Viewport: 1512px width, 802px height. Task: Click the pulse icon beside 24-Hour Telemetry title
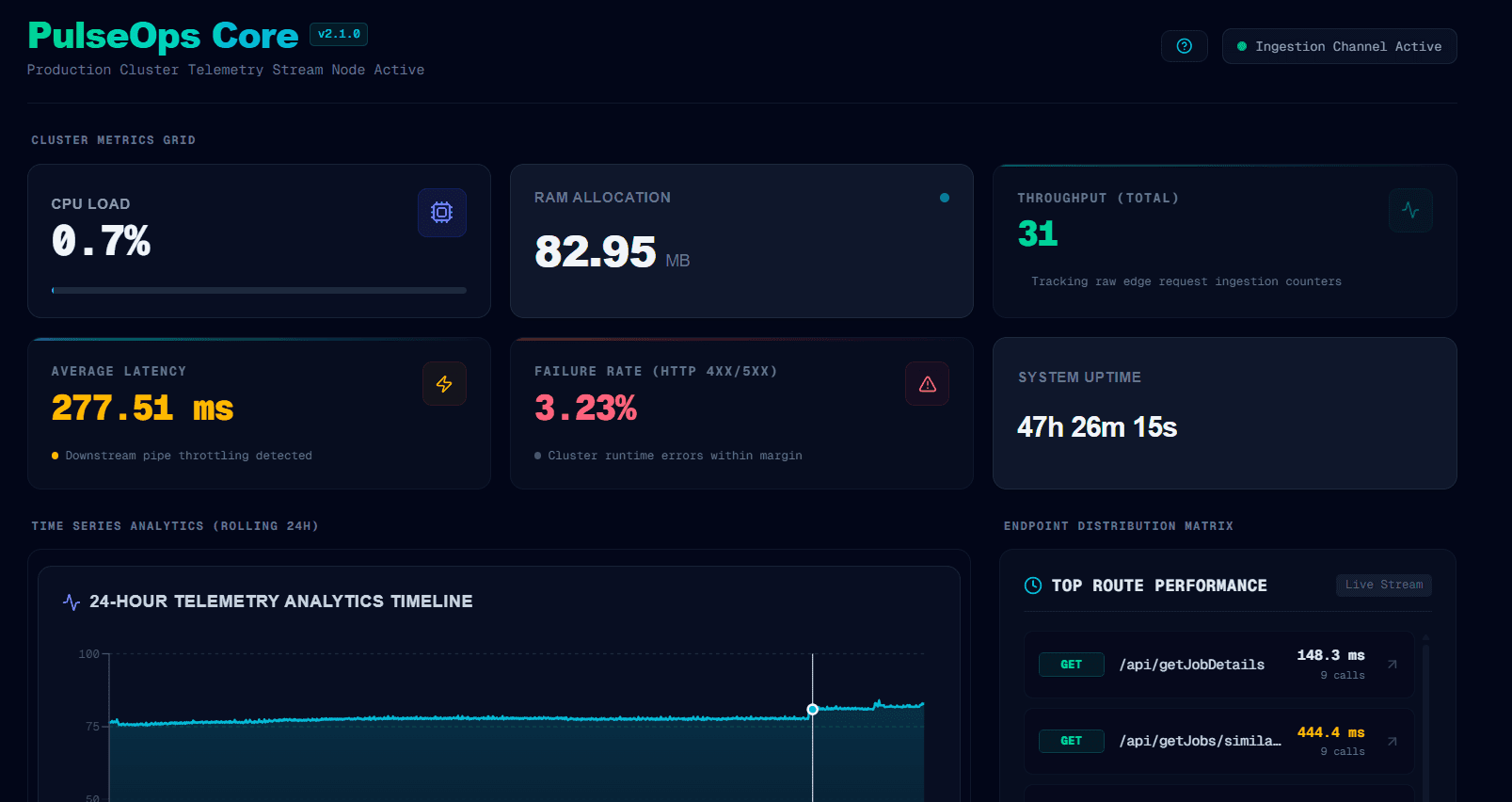72,601
